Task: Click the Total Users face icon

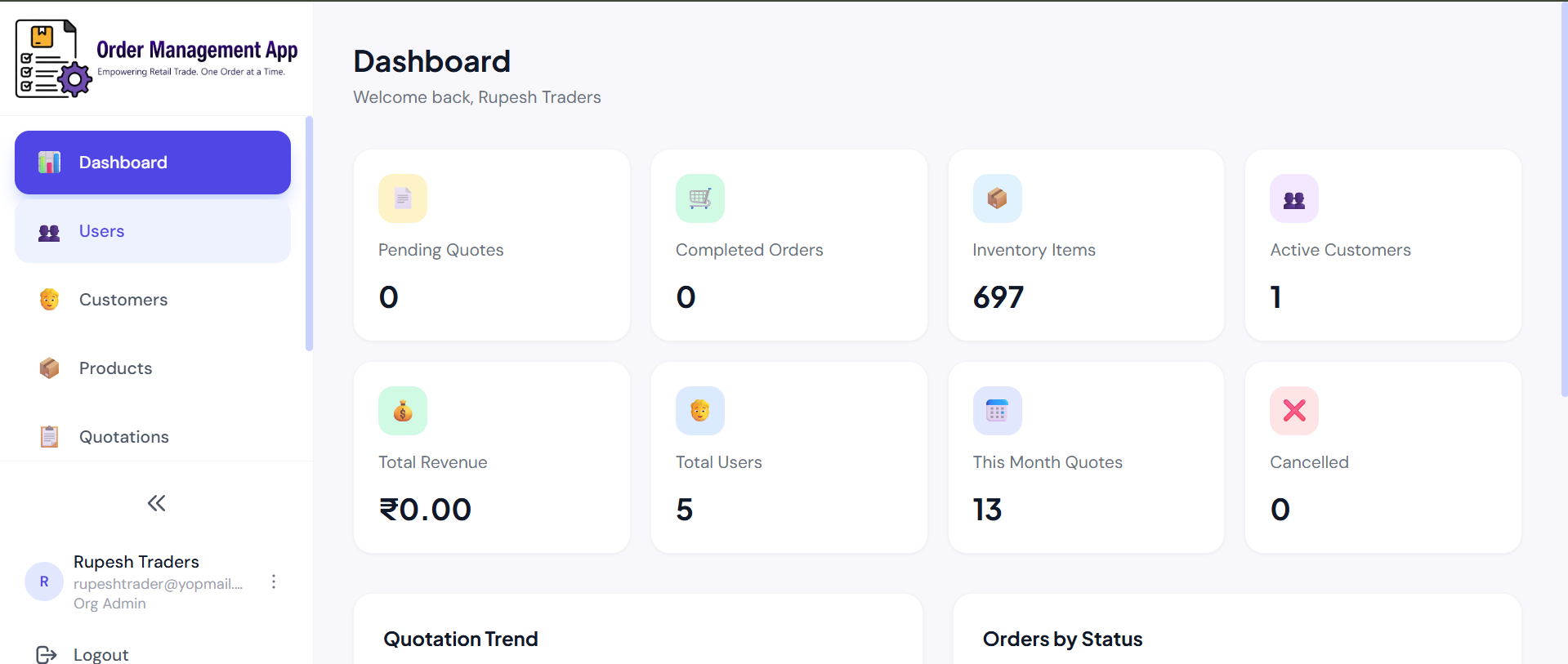Action: [x=700, y=411]
